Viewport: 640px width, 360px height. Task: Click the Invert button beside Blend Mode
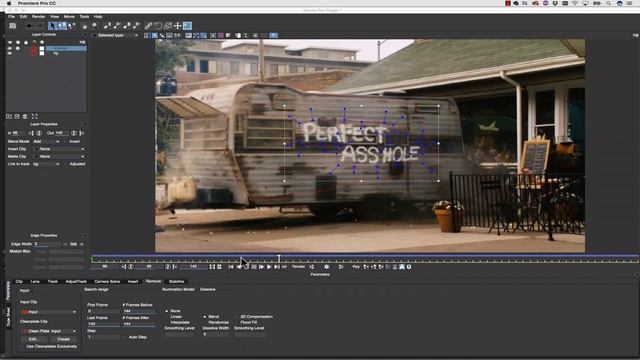point(75,141)
